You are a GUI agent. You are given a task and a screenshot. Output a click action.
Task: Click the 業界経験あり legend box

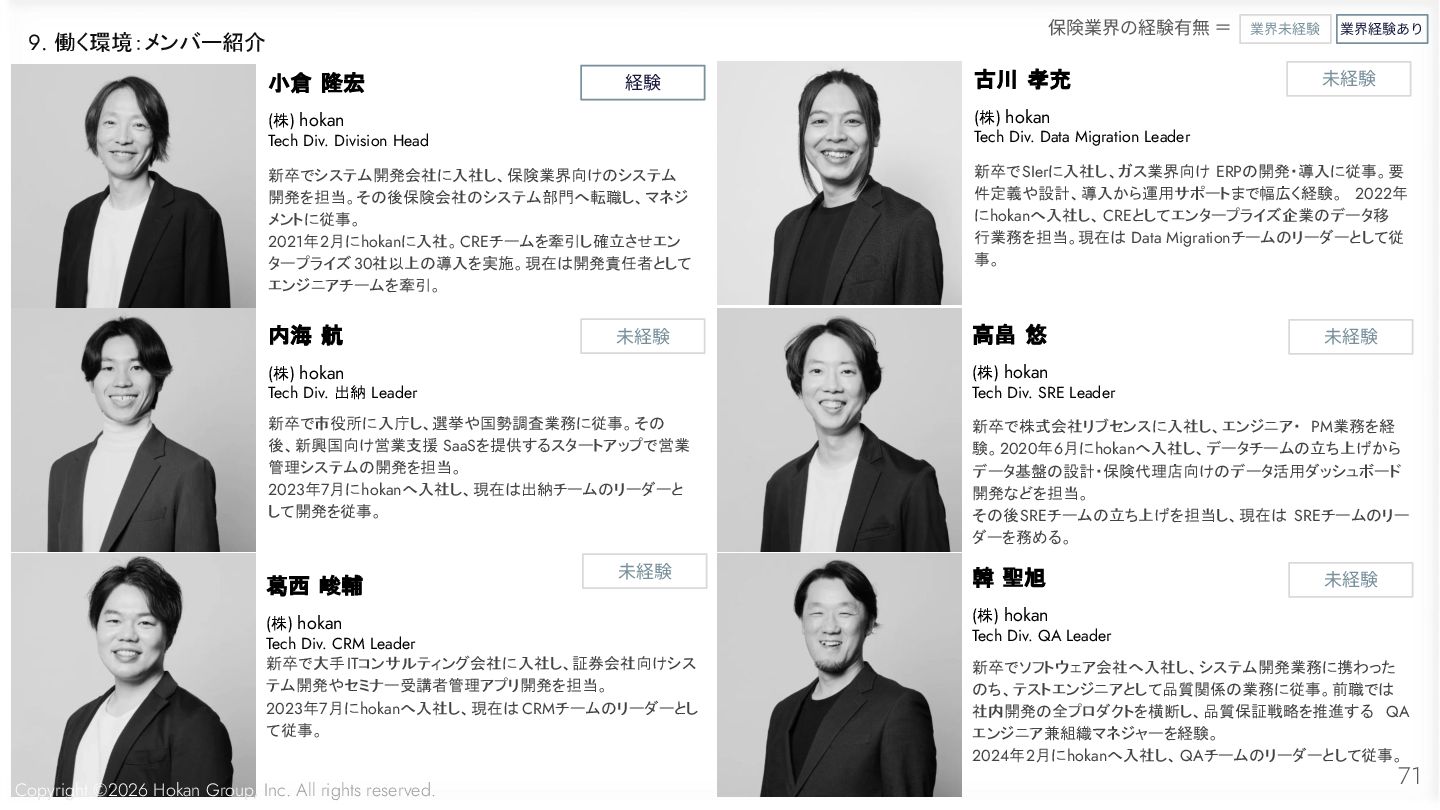tap(1381, 29)
